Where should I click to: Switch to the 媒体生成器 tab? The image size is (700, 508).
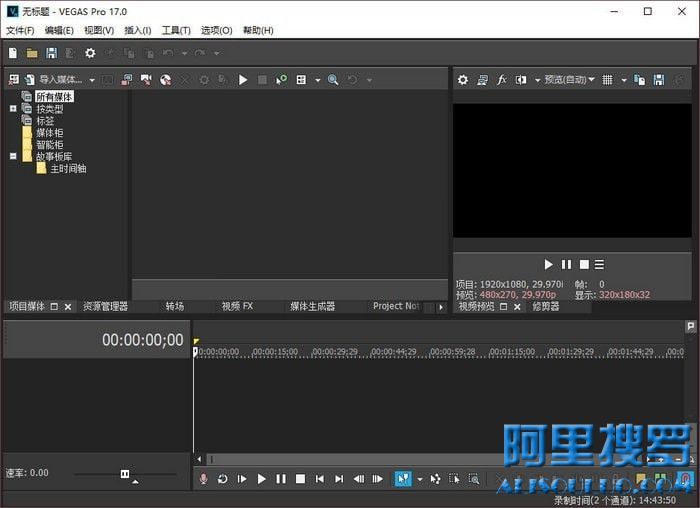pyautogui.click(x=312, y=306)
